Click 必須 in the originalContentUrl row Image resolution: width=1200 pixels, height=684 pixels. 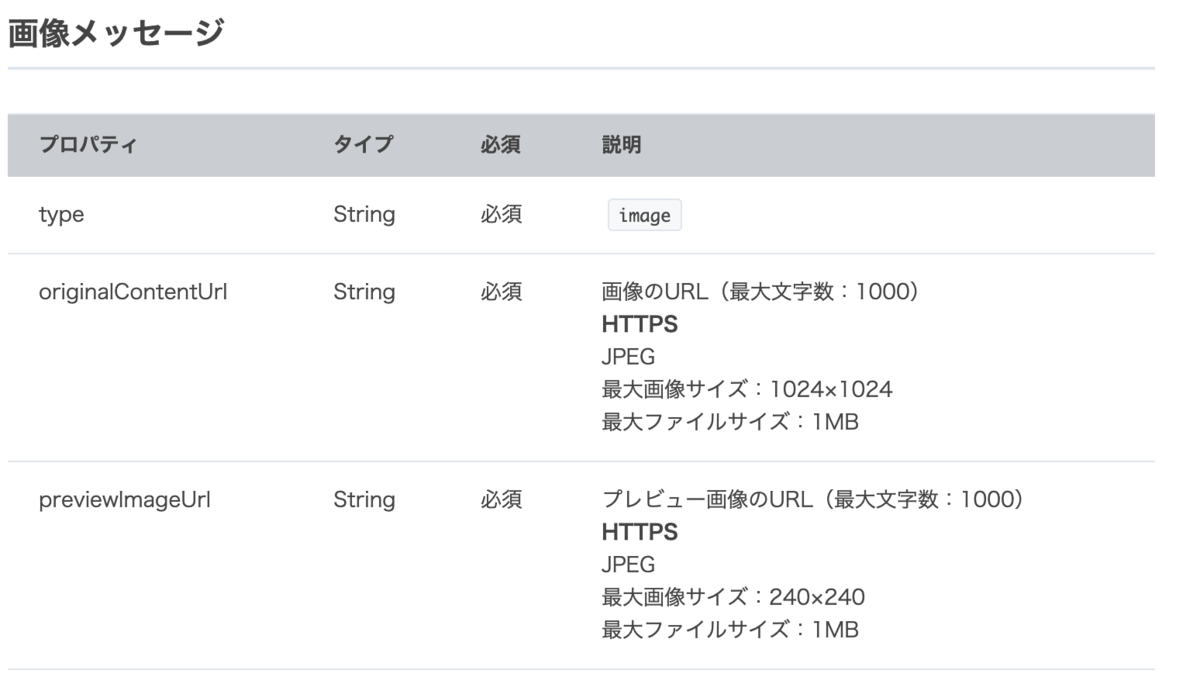click(x=501, y=293)
